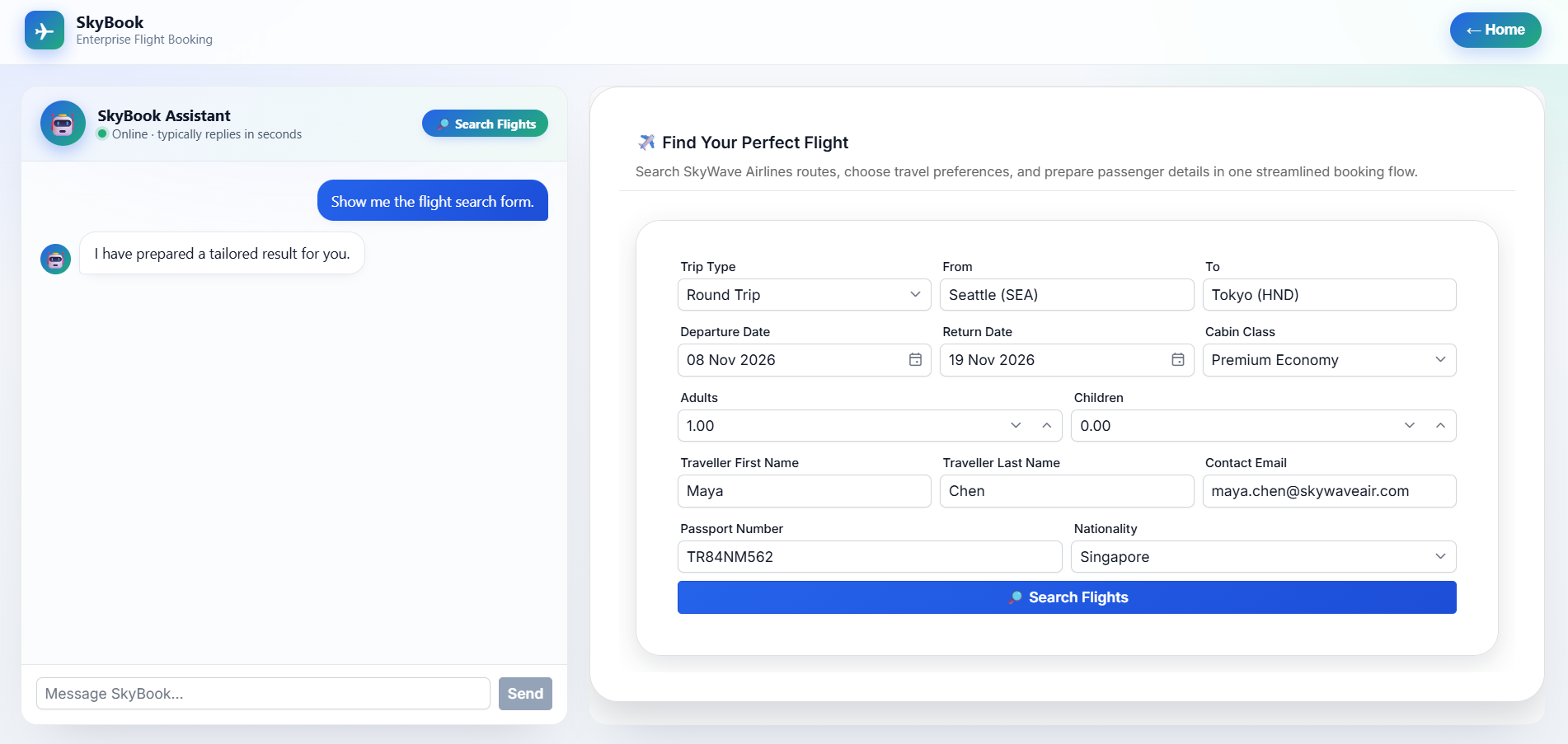Click the SkyBook airplane logo icon
Viewport: 1568px width, 744px height.
[45, 30]
